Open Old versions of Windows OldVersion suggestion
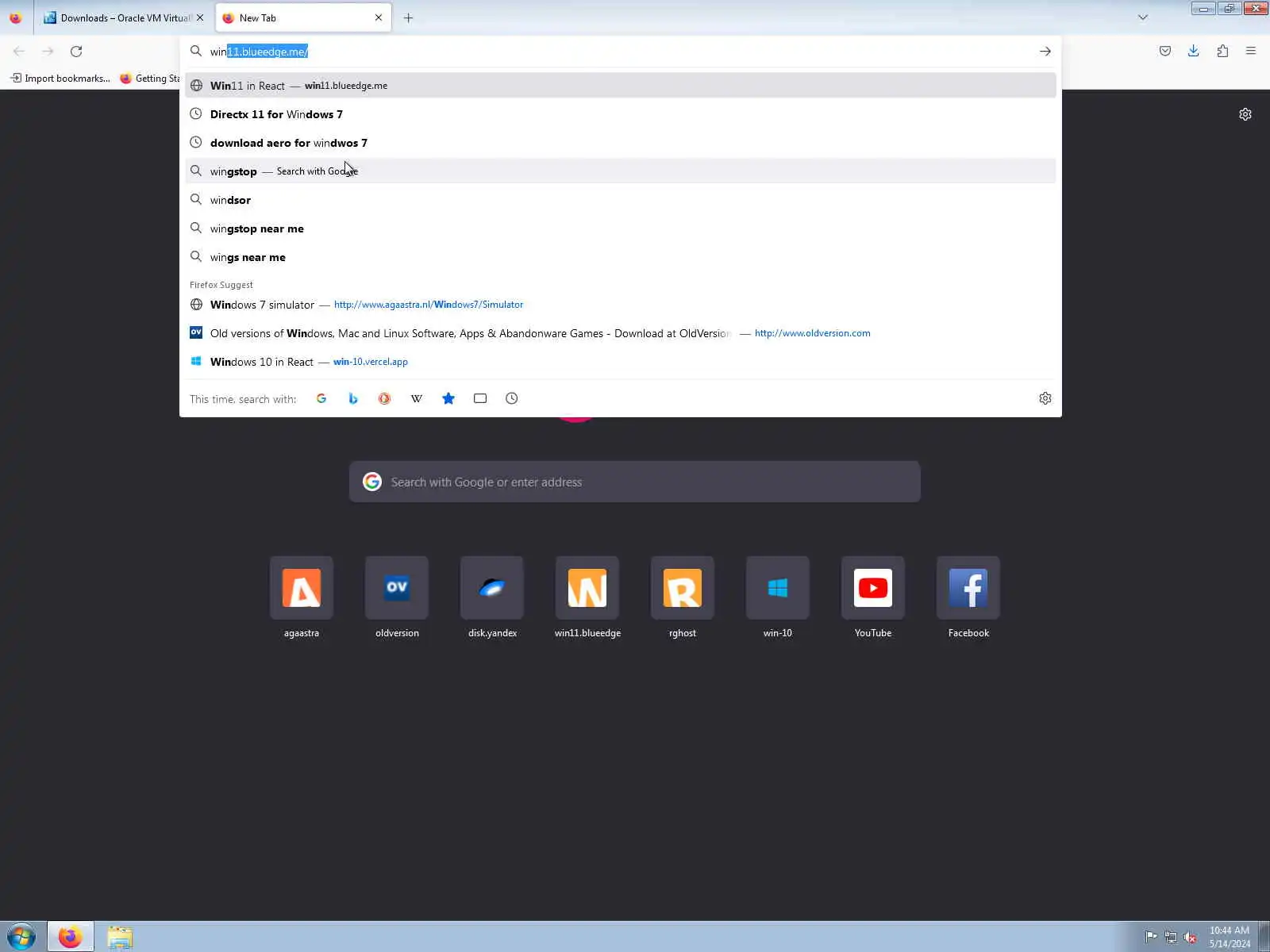Viewport: 1270px width, 952px height. click(621, 333)
